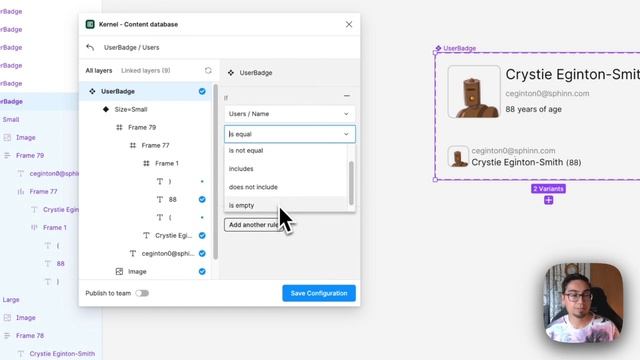Click the frame icon beside Frame 77 in plugin

(x=133, y=145)
